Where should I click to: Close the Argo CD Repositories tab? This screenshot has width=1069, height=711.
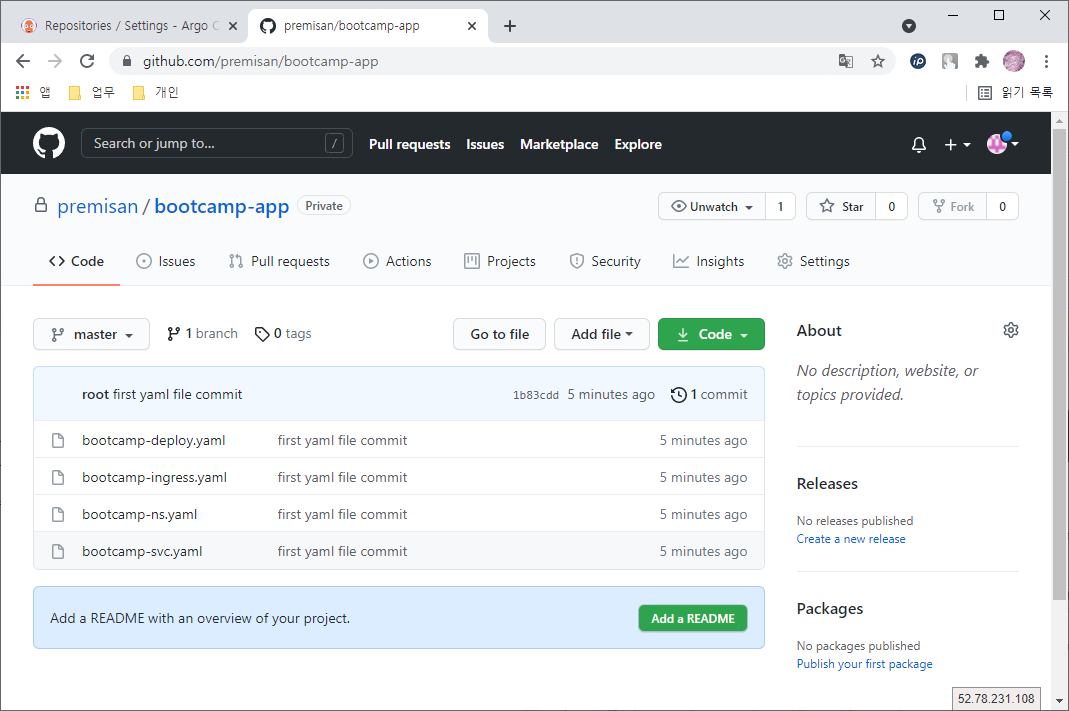232,26
